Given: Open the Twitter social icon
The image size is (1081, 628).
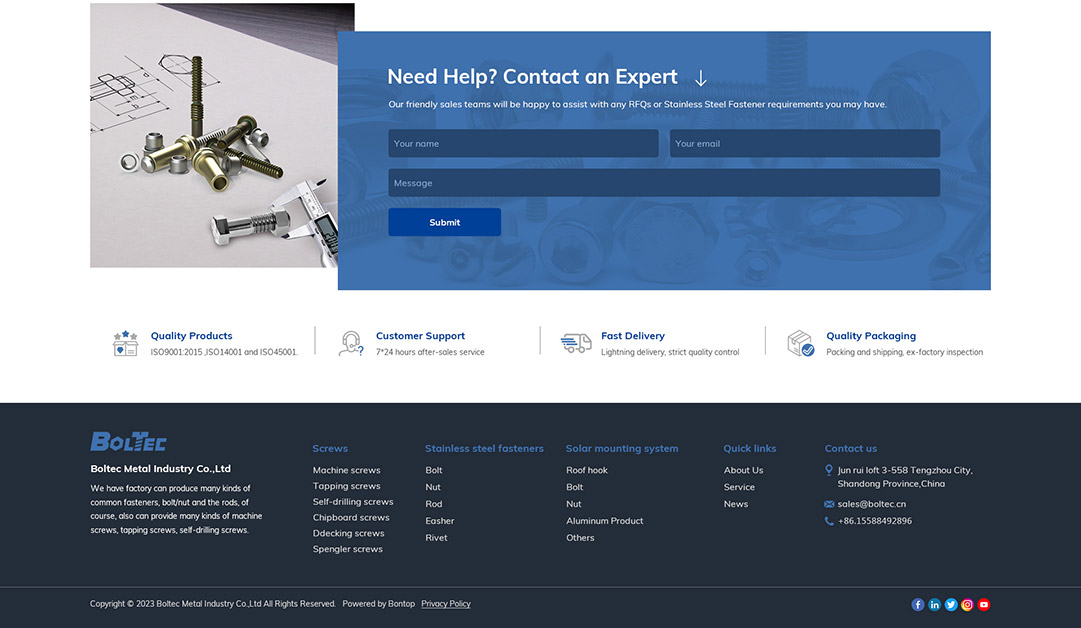Looking at the screenshot, I should click(x=951, y=604).
